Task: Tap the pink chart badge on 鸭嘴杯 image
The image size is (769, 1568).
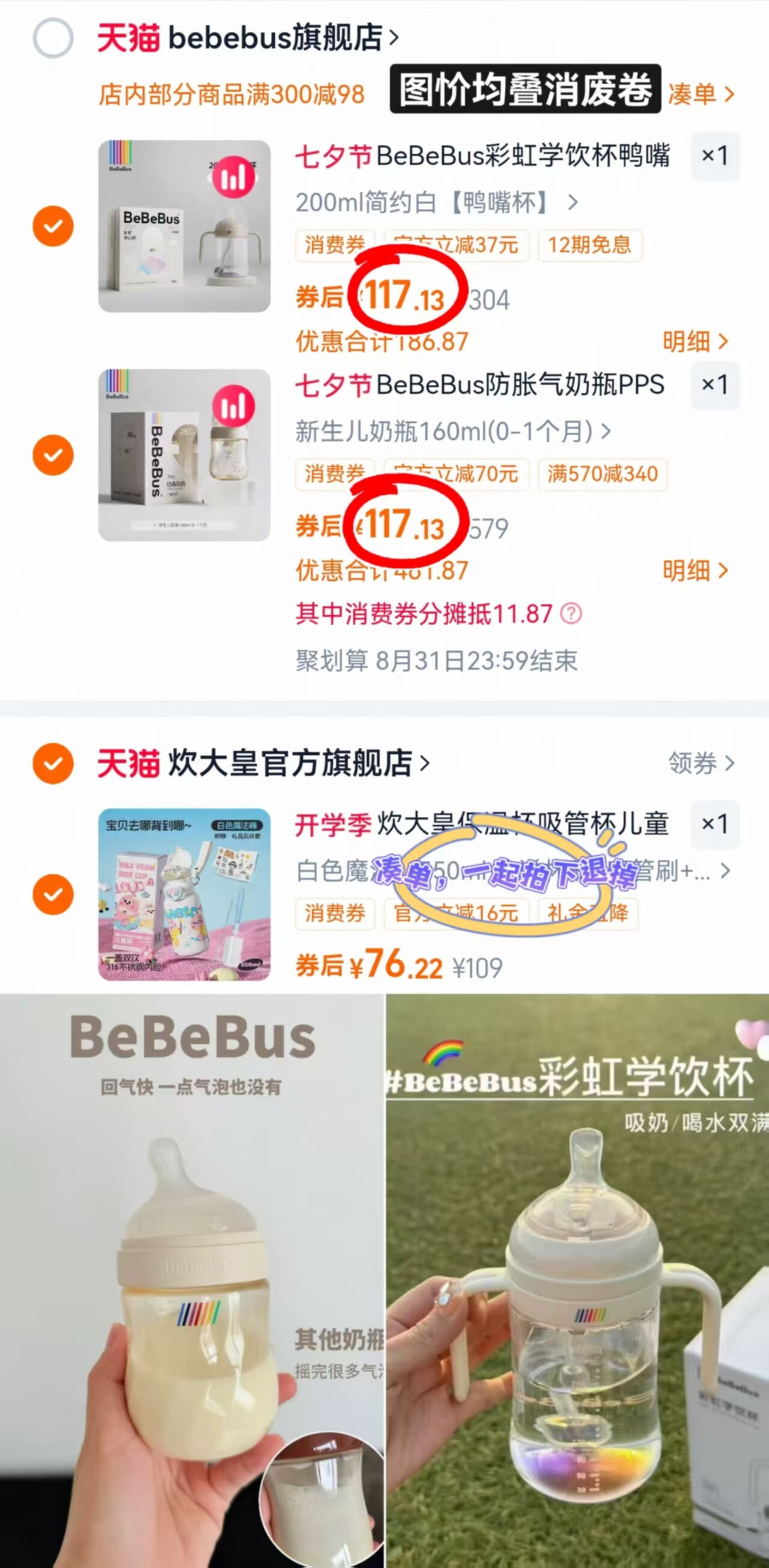Action: pos(233,177)
